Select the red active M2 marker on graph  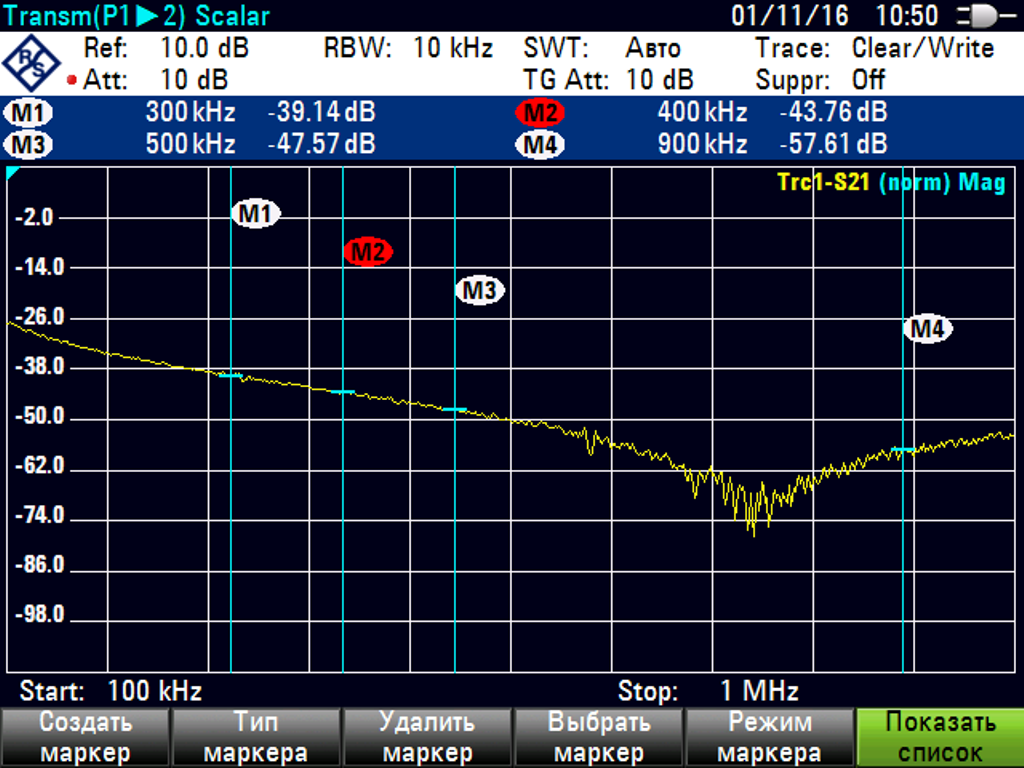click(x=368, y=252)
